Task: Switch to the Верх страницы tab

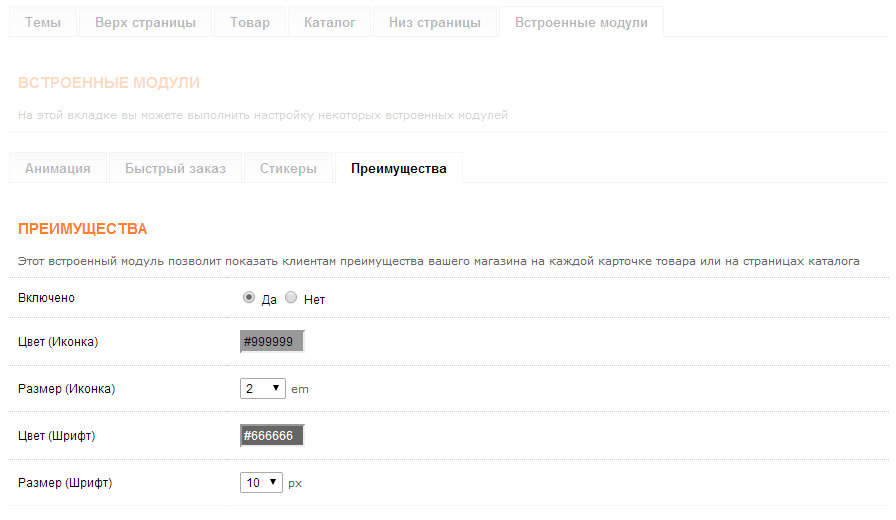Action: 145,22
